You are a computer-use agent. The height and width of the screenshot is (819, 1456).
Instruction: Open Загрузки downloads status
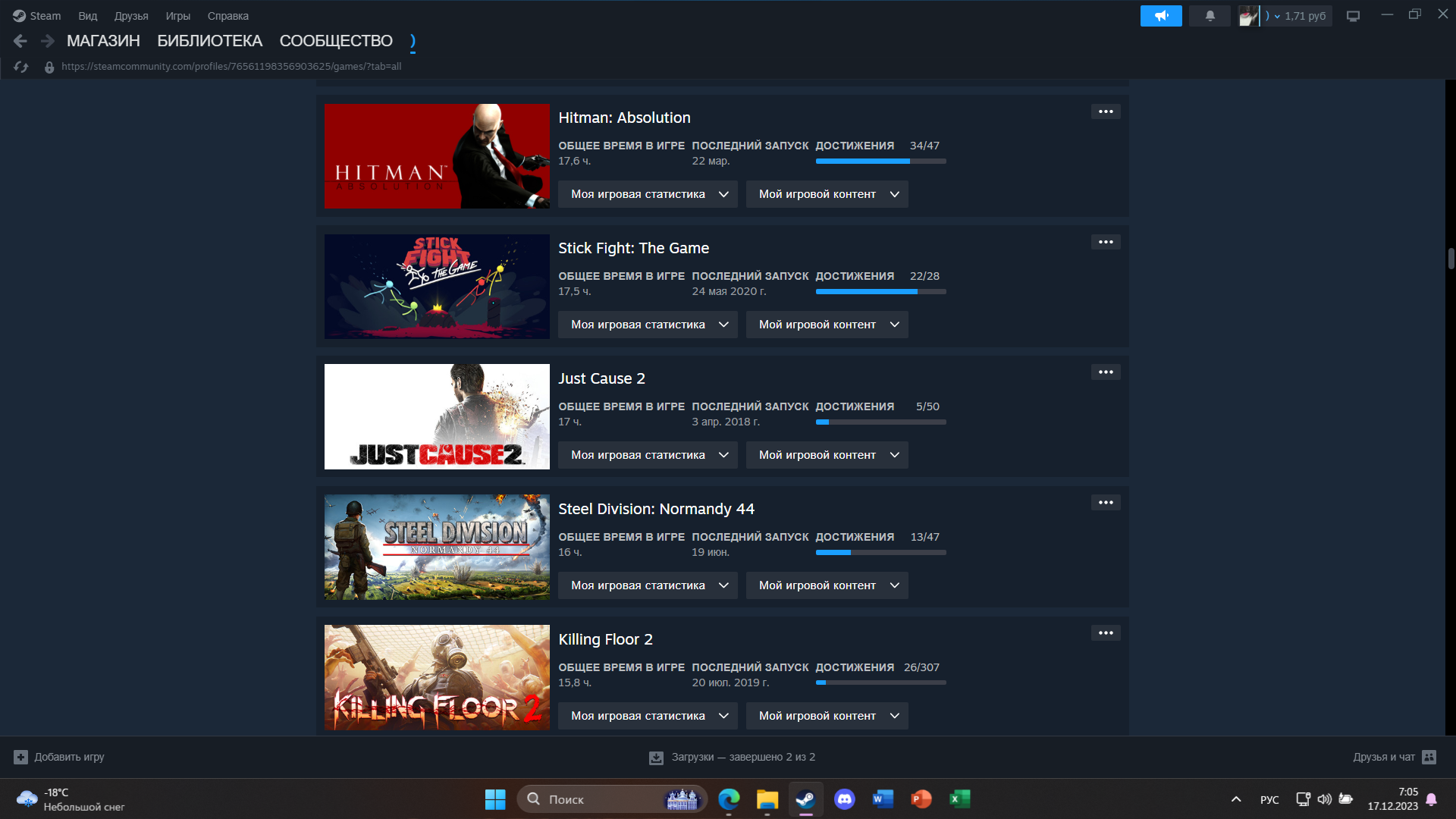[732, 757]
